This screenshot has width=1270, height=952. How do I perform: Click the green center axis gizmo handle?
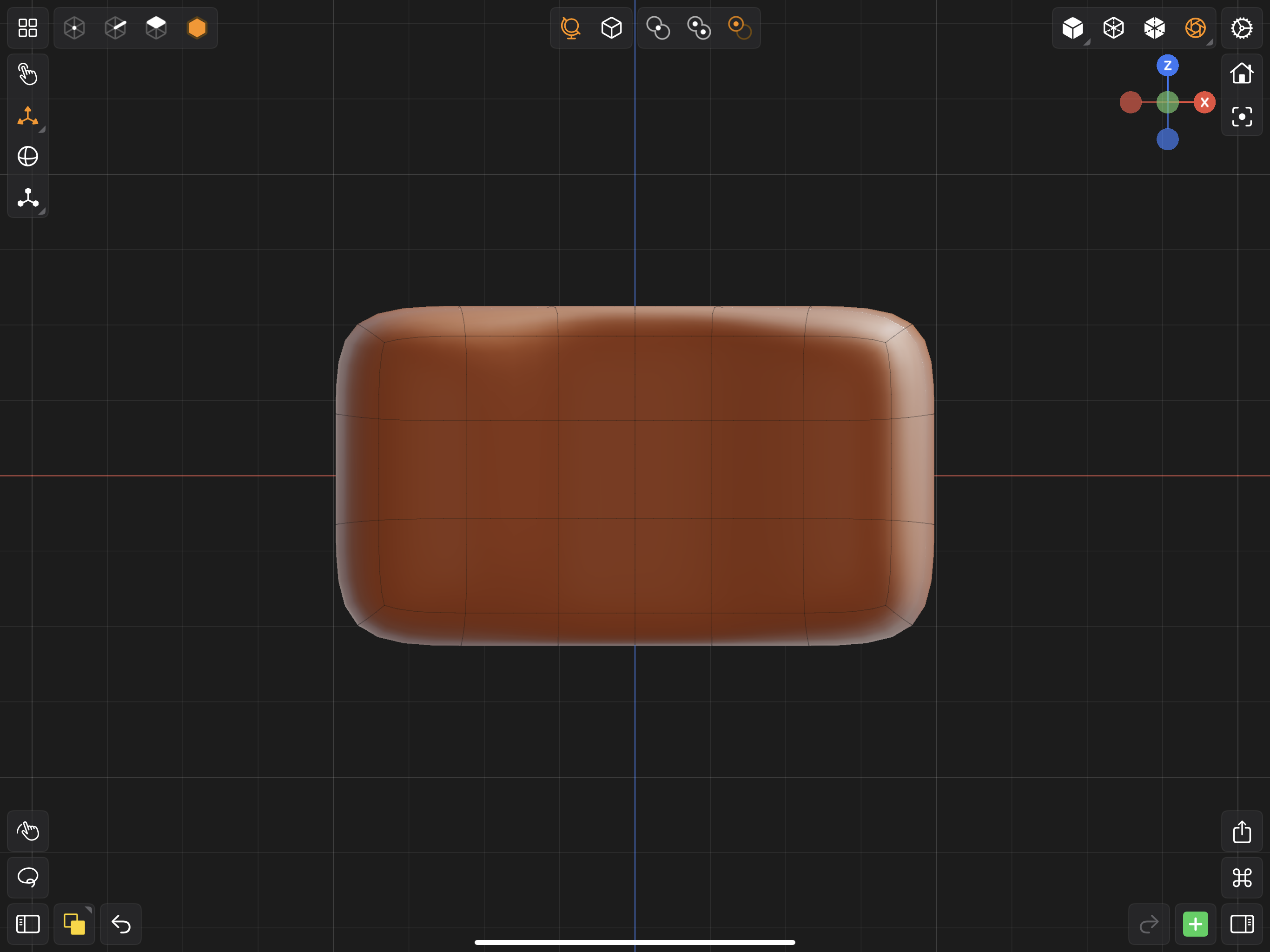1167,102
